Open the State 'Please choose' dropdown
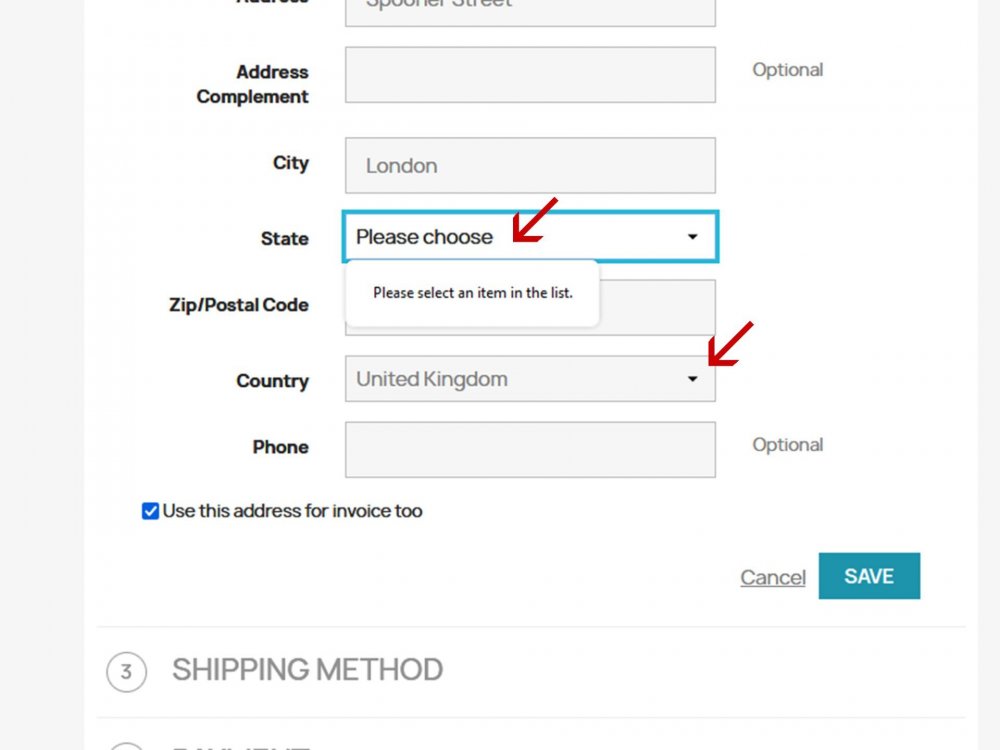The image size is (1000, 750). (500, 237)
